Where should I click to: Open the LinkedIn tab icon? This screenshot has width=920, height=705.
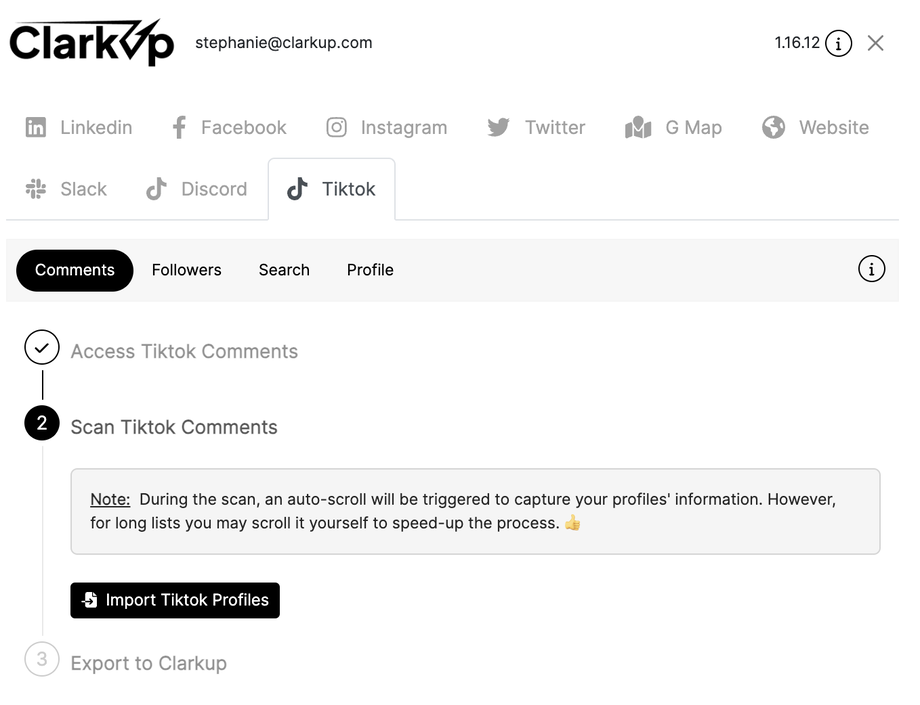[36, 128]
